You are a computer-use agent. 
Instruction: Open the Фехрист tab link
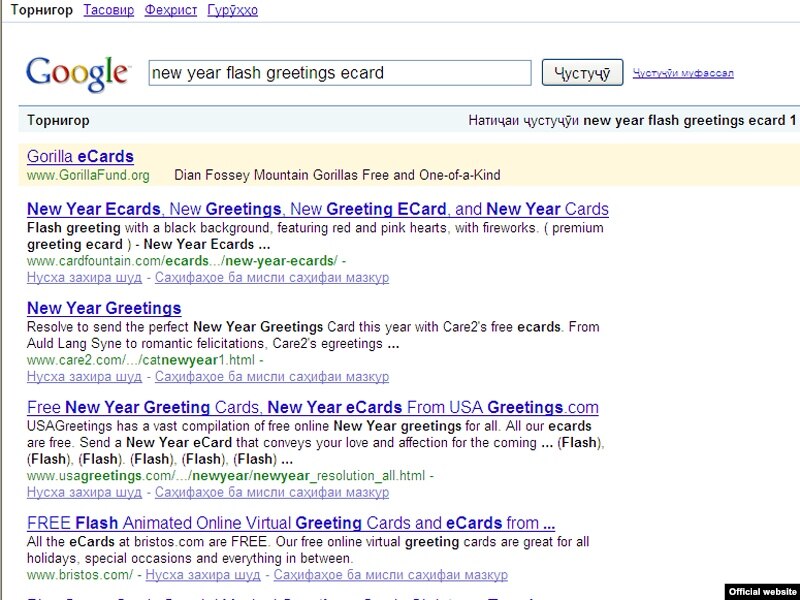point(170,10)
